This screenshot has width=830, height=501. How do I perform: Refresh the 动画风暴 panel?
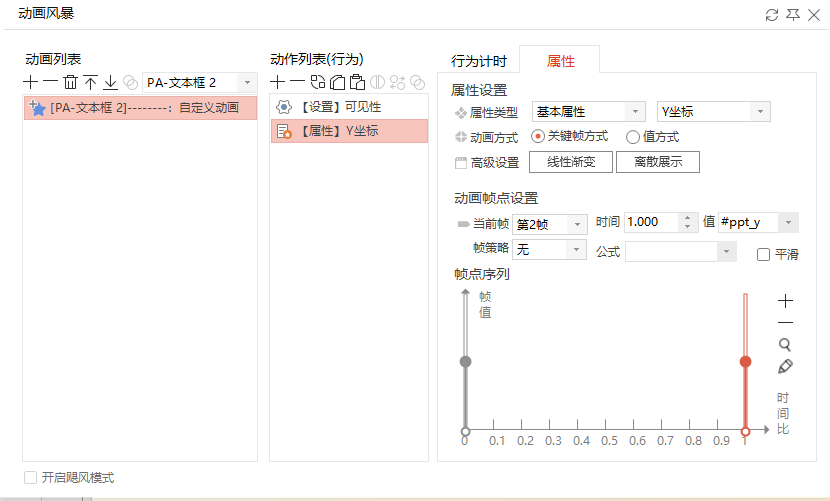772,15
